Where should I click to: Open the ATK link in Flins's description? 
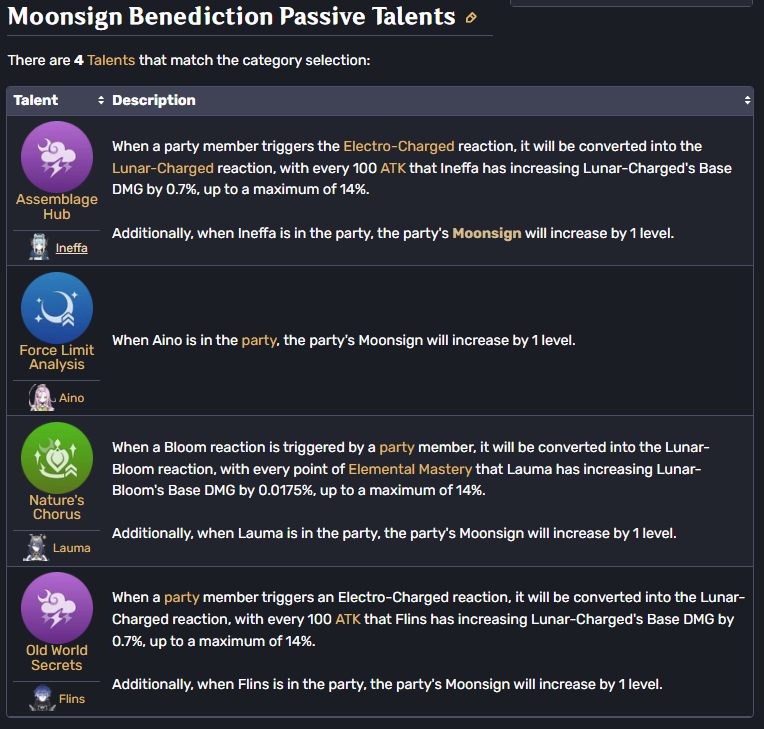[348, 619]
